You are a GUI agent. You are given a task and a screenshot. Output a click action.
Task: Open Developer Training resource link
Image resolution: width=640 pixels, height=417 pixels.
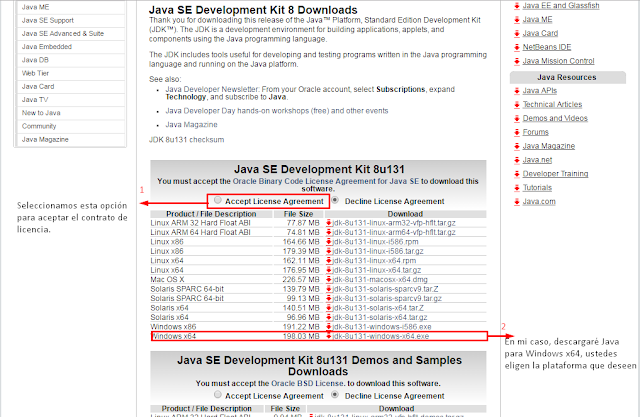click(x=556, y=174)
